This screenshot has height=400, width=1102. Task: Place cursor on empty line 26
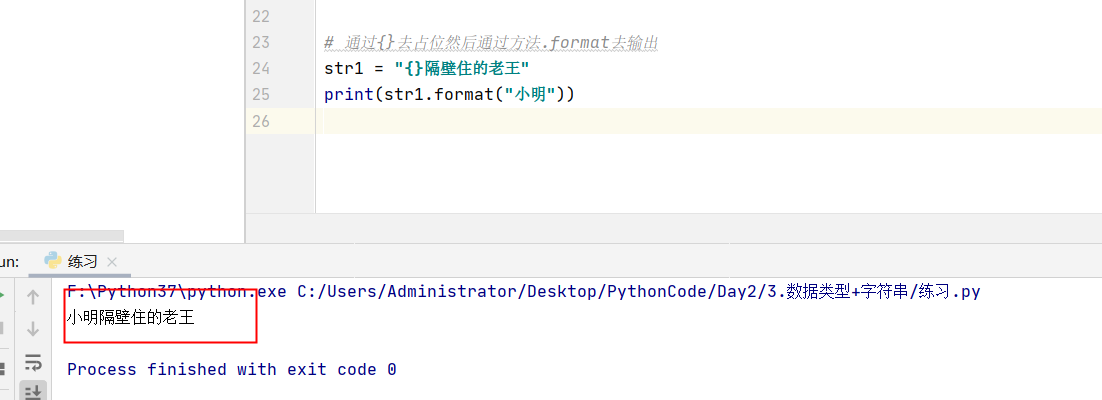[x=708, y=121]
